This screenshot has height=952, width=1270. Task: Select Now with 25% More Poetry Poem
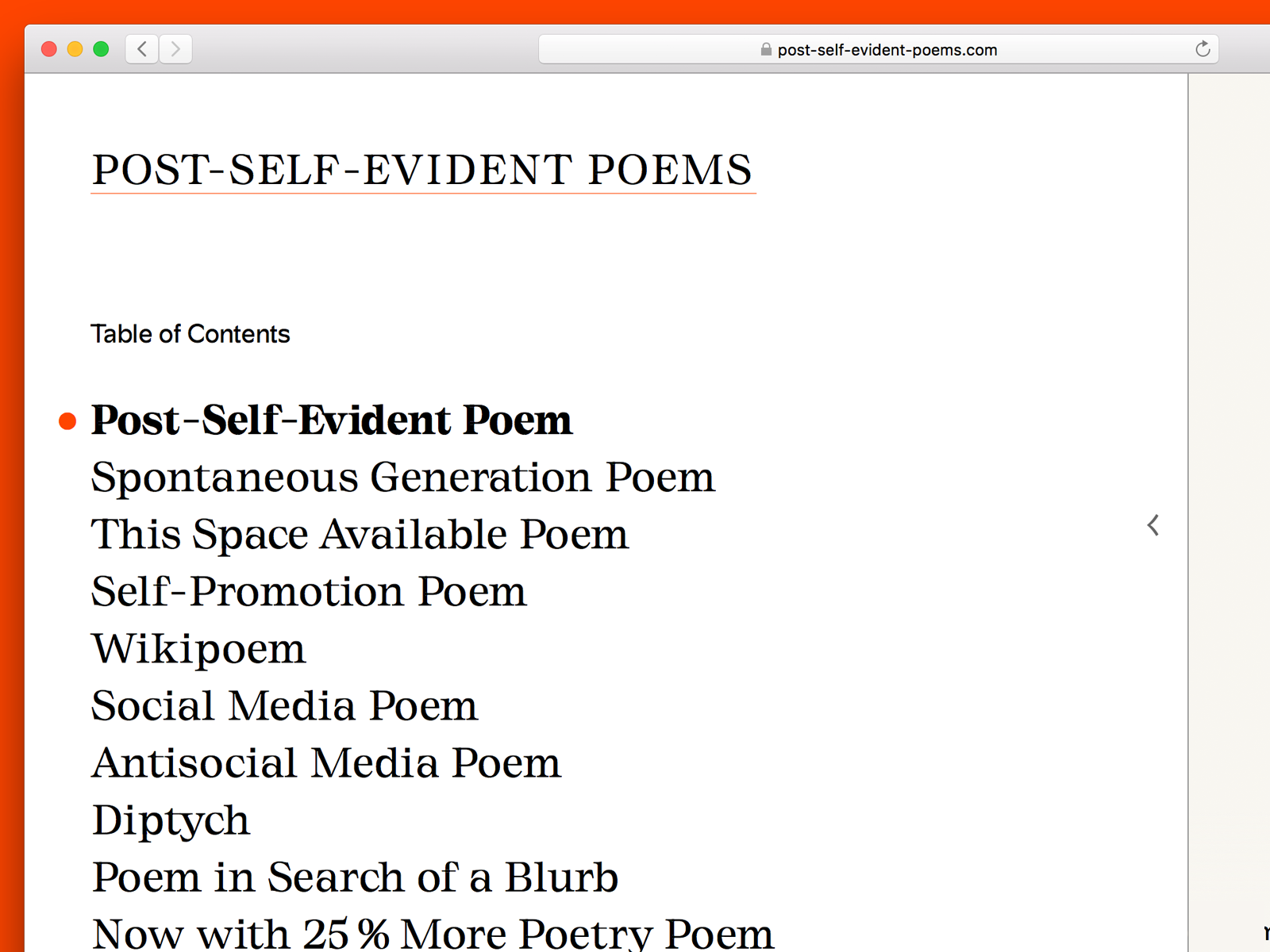432,933
